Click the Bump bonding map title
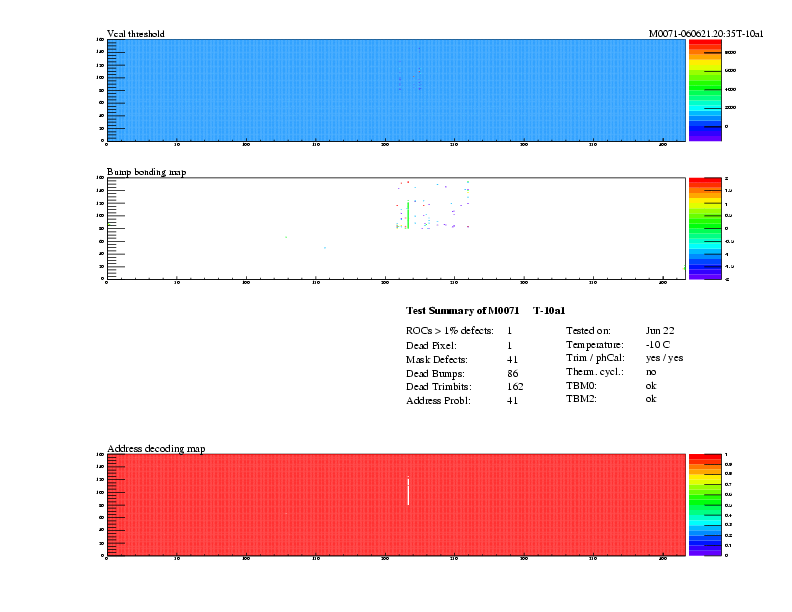The height and width of the screenshot is (612, 792). [x=146, y=172]
